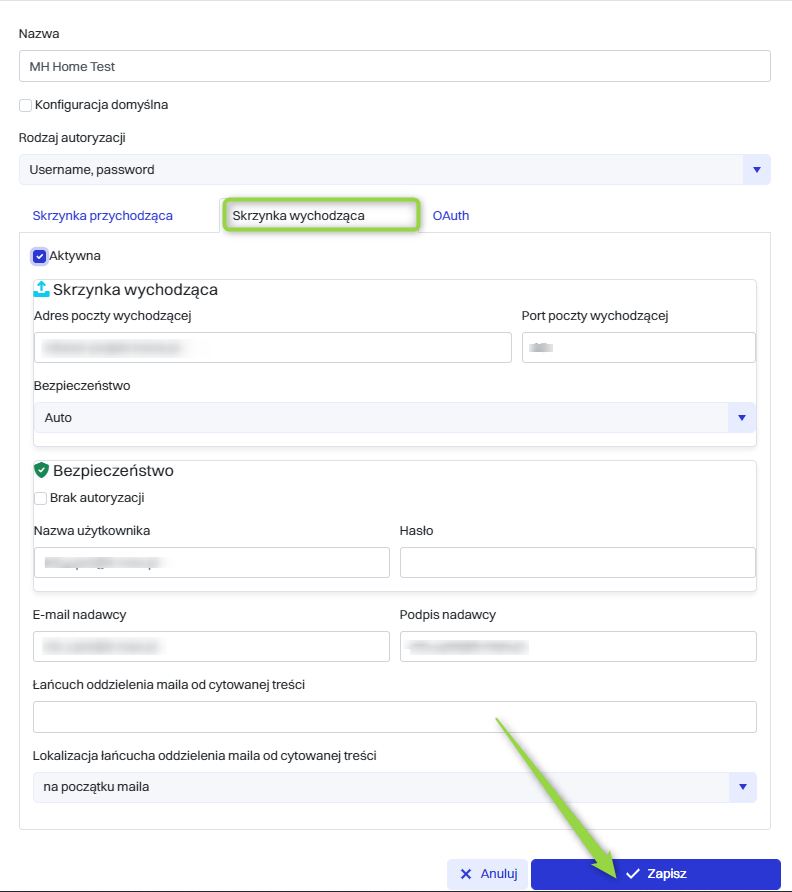Expand the Bezpieczeństwo Auto dropdown
Screen dimensions: 792x892
coord(741,417)
